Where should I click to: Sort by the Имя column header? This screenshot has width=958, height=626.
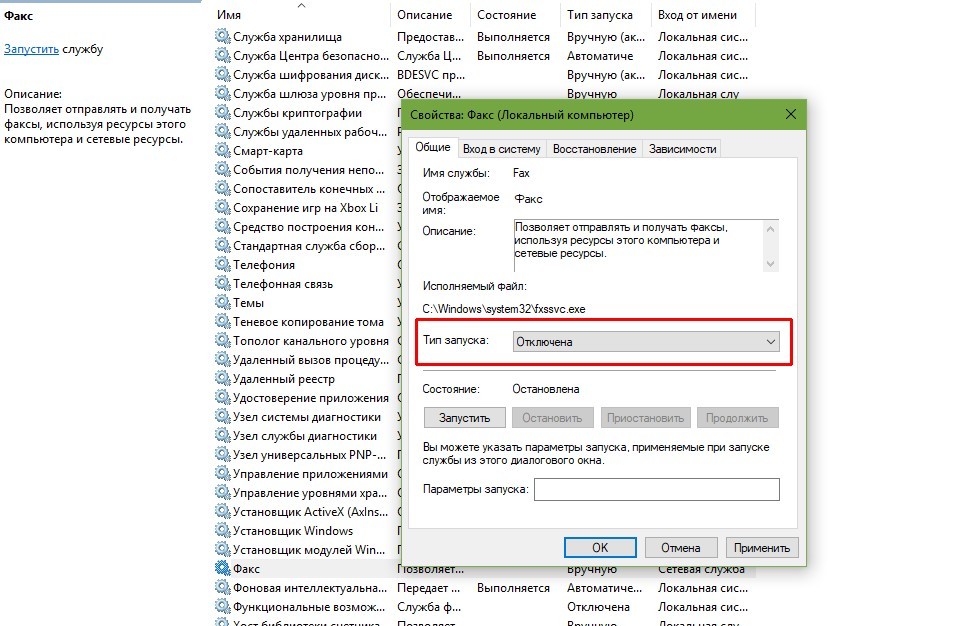[301, 15]
